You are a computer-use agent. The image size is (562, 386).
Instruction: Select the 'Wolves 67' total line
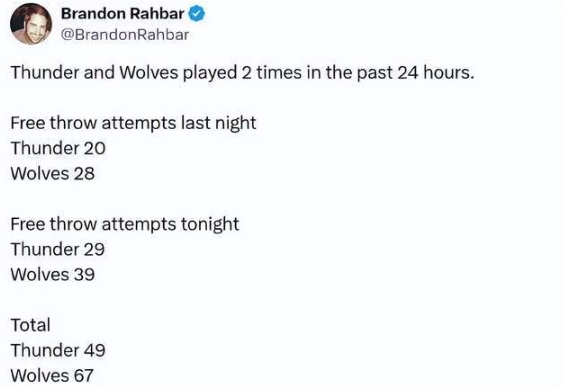coord(52,376)
